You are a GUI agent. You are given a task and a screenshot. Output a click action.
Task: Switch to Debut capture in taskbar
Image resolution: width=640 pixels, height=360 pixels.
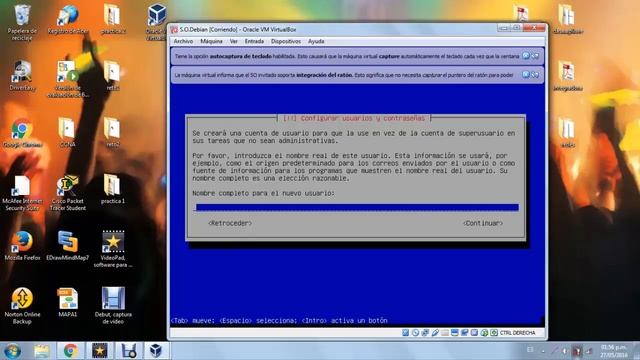[x=128, y=351]
